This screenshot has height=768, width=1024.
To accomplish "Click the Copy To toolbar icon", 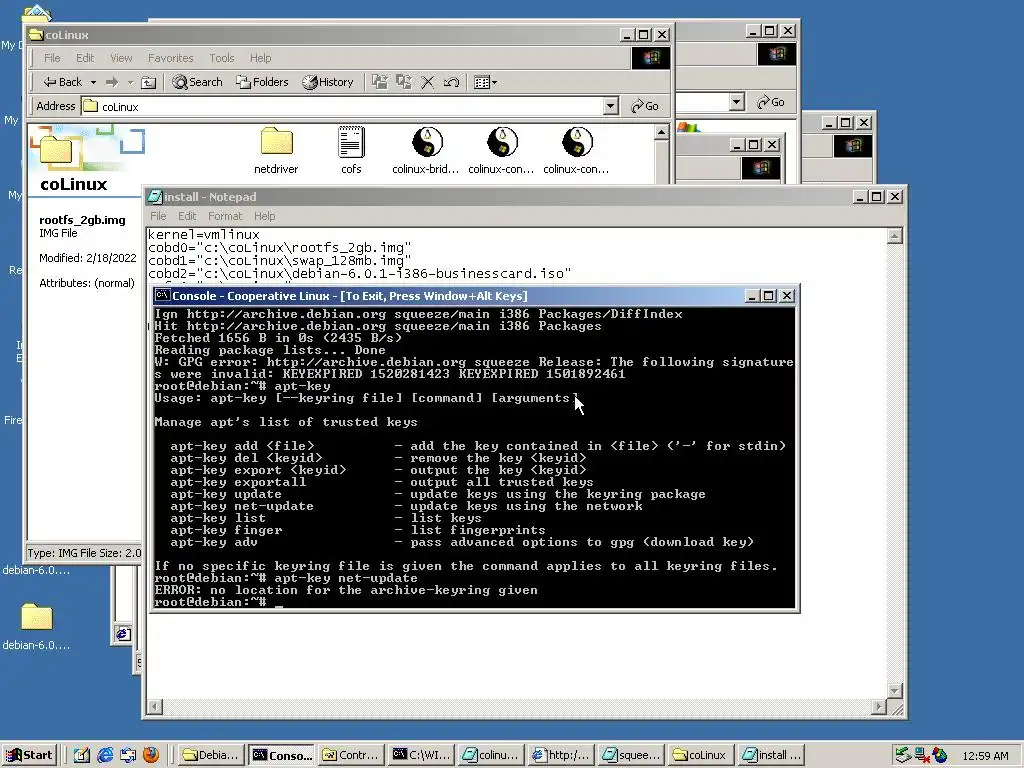I will [x=404, y=82].
